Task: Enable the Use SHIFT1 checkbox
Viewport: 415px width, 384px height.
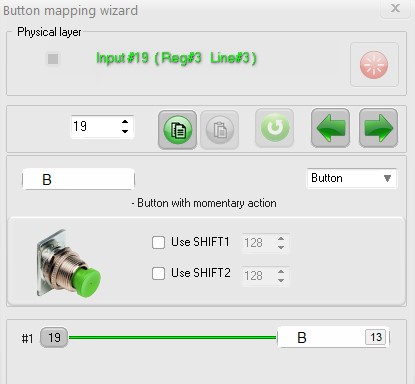Action: (x=158, y=242)
